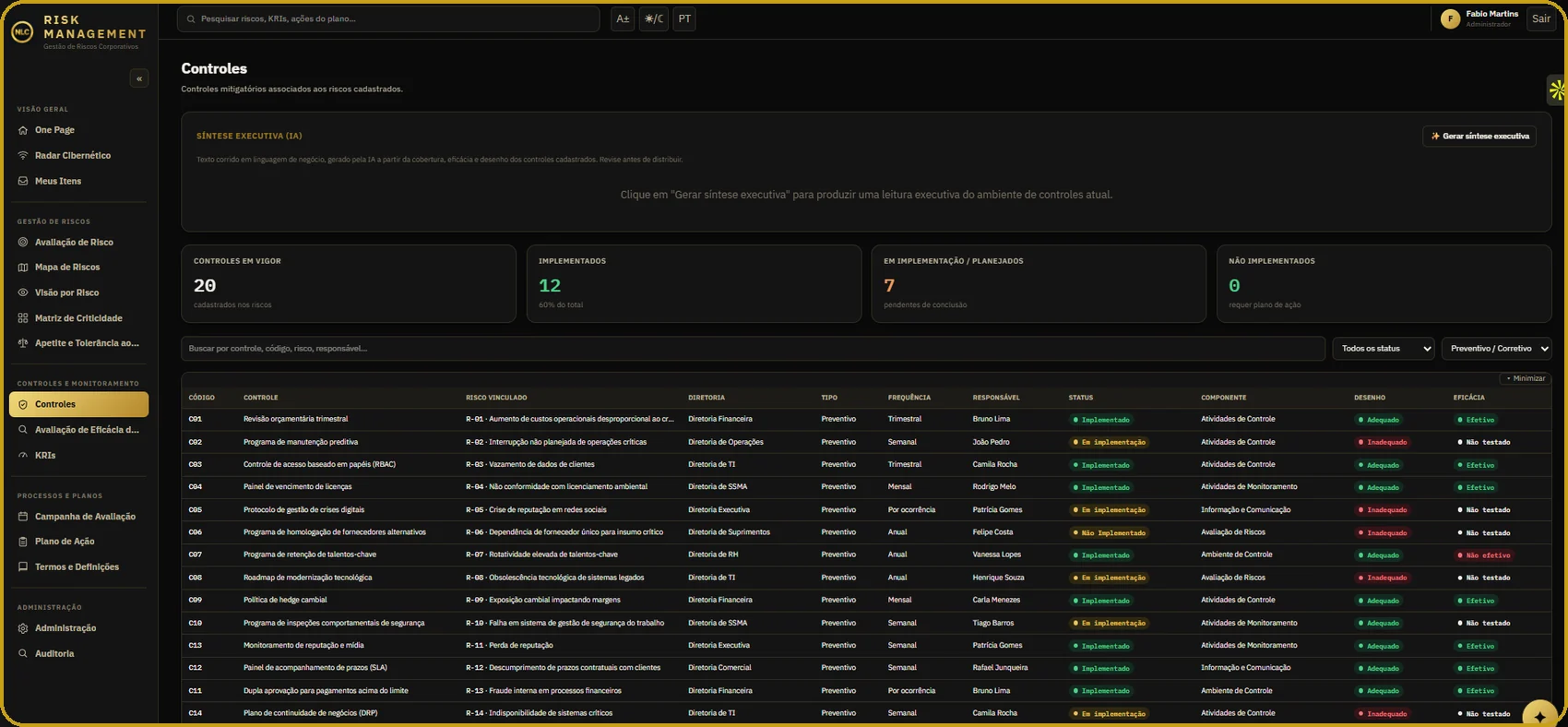This screenshot has width=1568, height=727.
Task: Click the Administração gear icon
Action: 23,628
